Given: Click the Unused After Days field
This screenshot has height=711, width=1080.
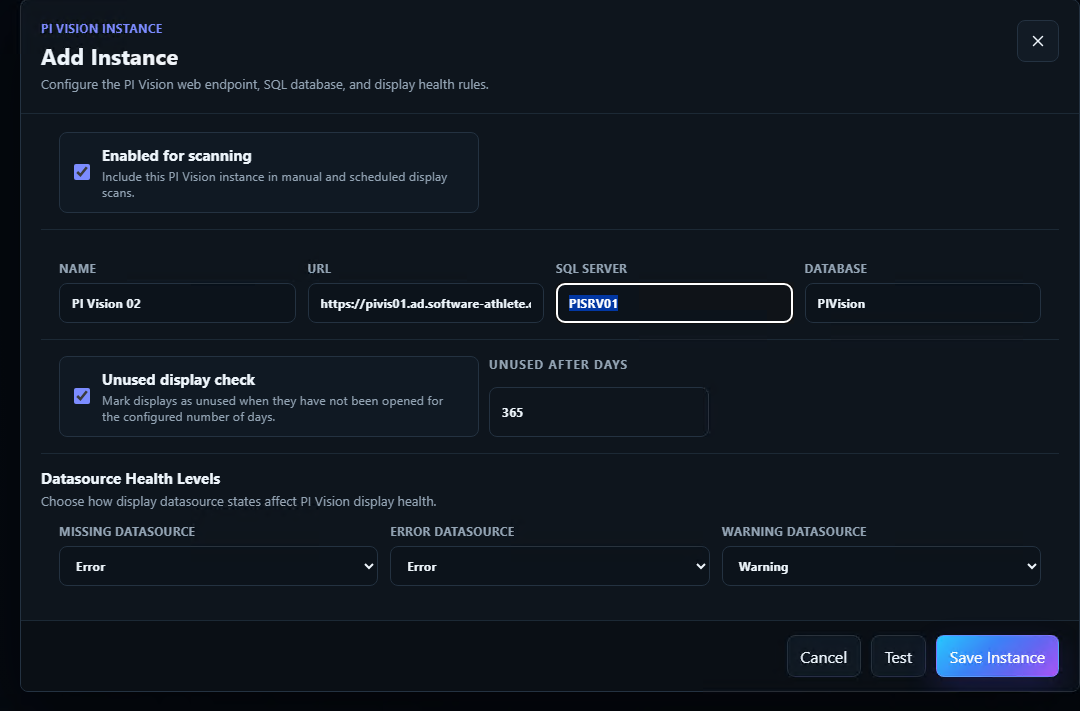Looking at the screenshot, I should pyautogui.click(x=599, y=412).
